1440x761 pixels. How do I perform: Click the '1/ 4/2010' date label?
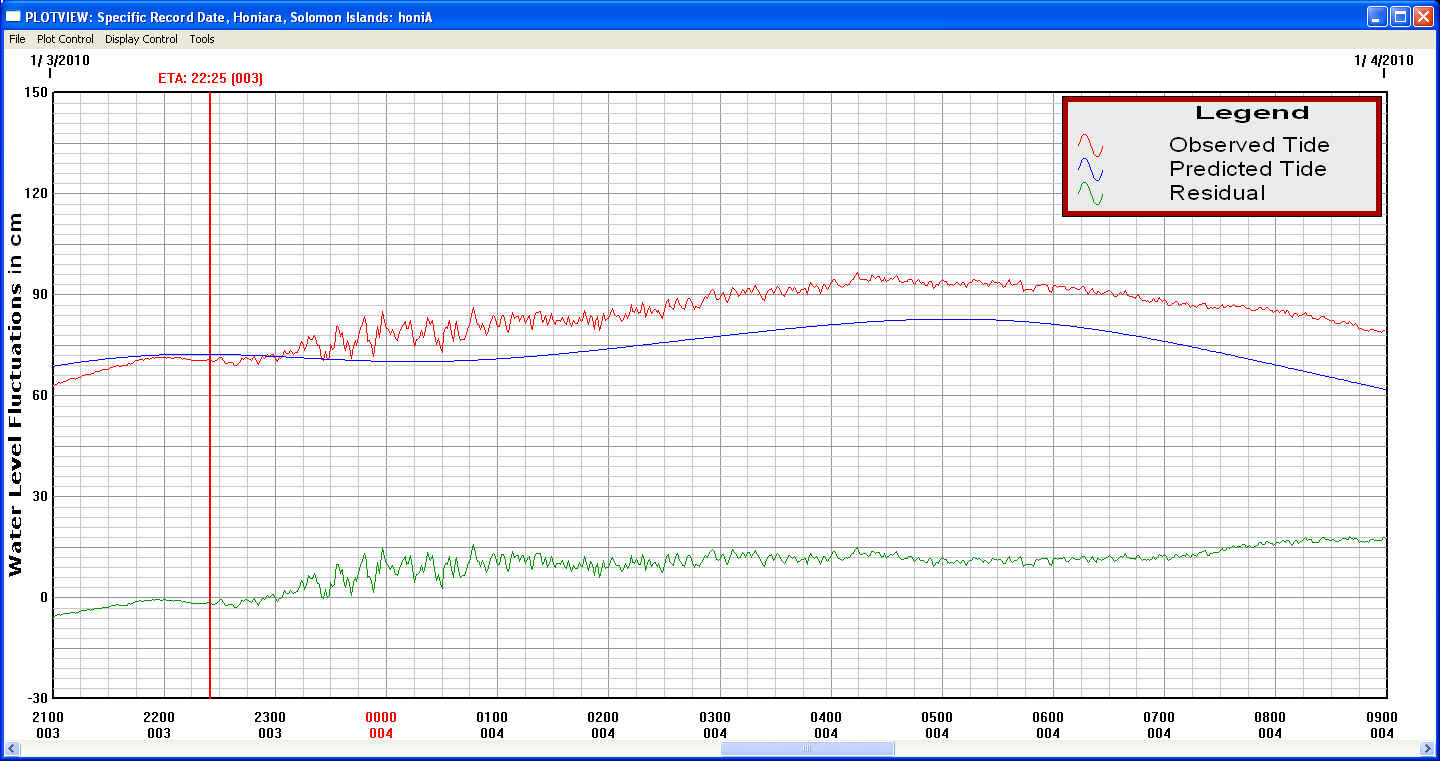tap(1384, 60)
